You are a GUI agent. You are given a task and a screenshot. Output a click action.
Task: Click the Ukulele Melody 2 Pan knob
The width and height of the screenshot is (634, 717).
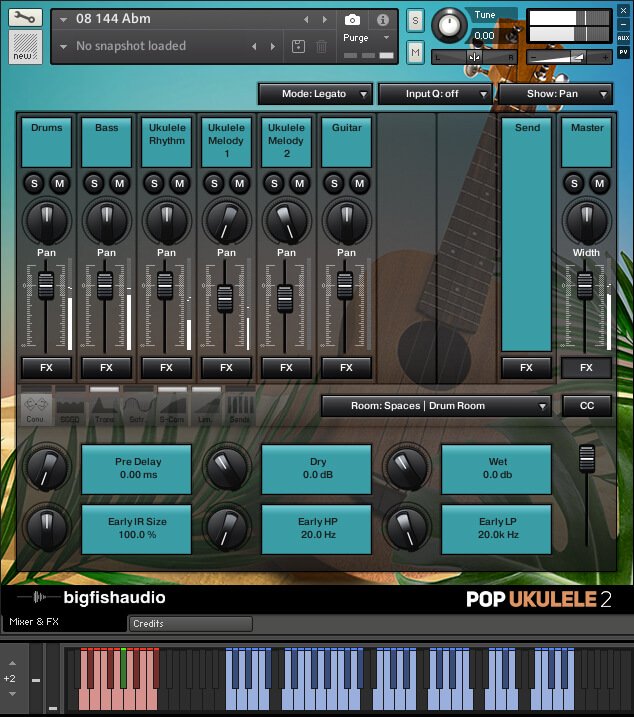click(286, 222)
